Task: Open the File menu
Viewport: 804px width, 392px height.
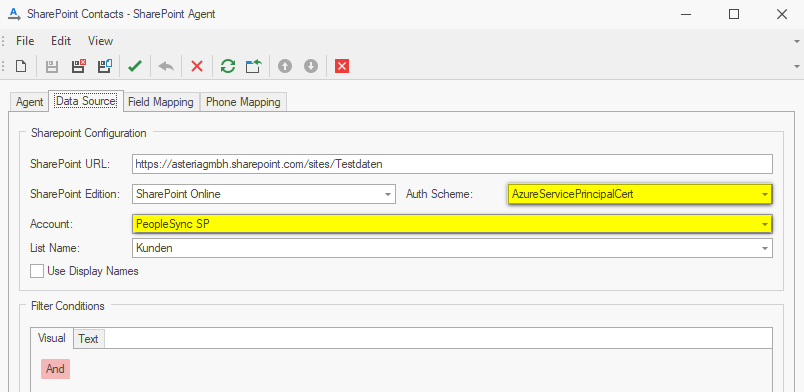Action: (x=25, y=41)
